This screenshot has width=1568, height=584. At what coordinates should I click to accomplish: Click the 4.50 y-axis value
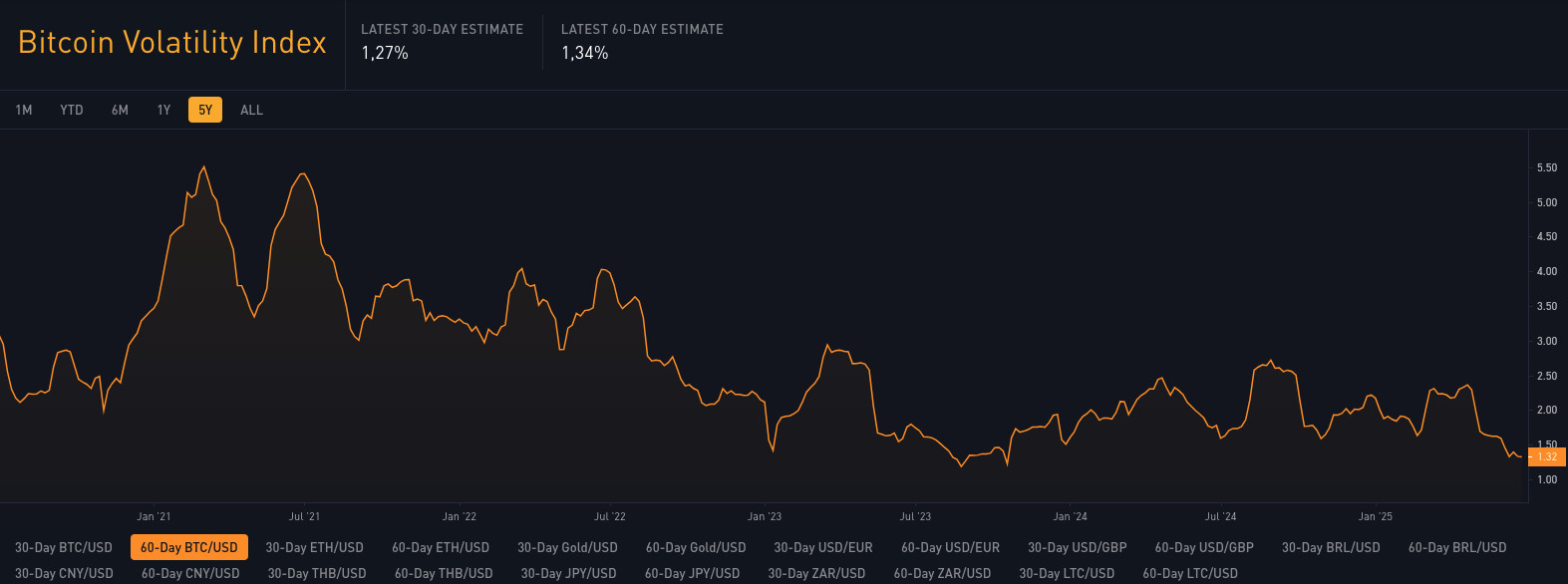[1547, 237]
